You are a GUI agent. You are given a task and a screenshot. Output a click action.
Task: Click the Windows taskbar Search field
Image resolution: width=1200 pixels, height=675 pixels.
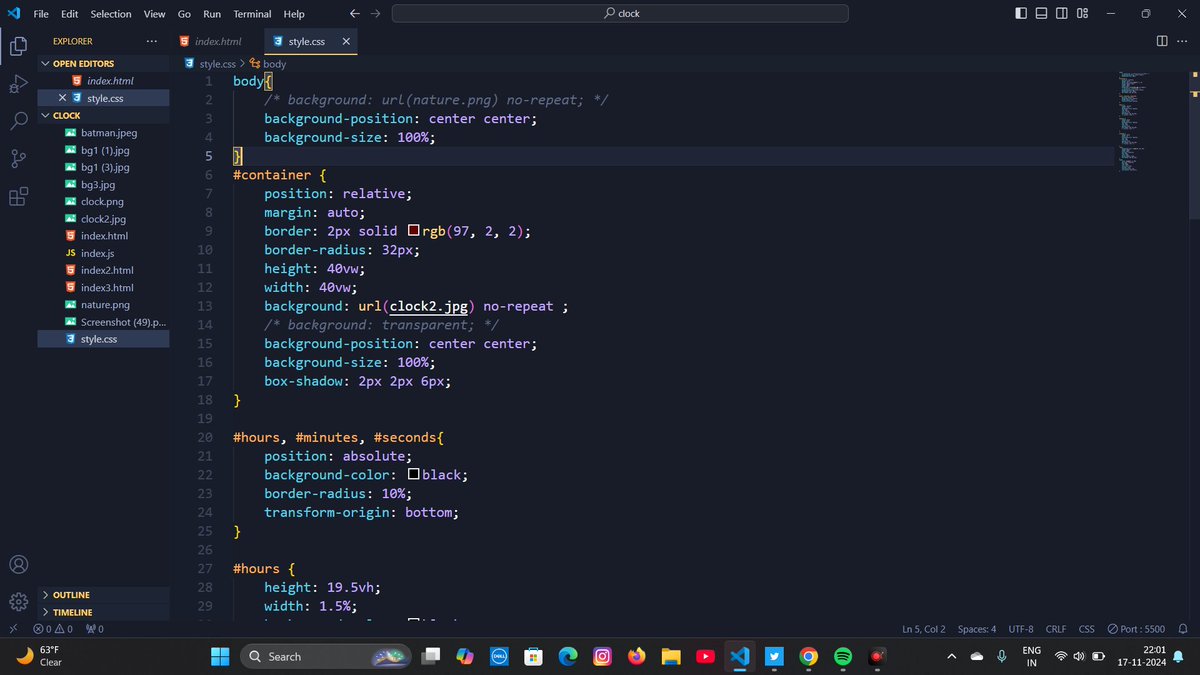pos(326,656)
